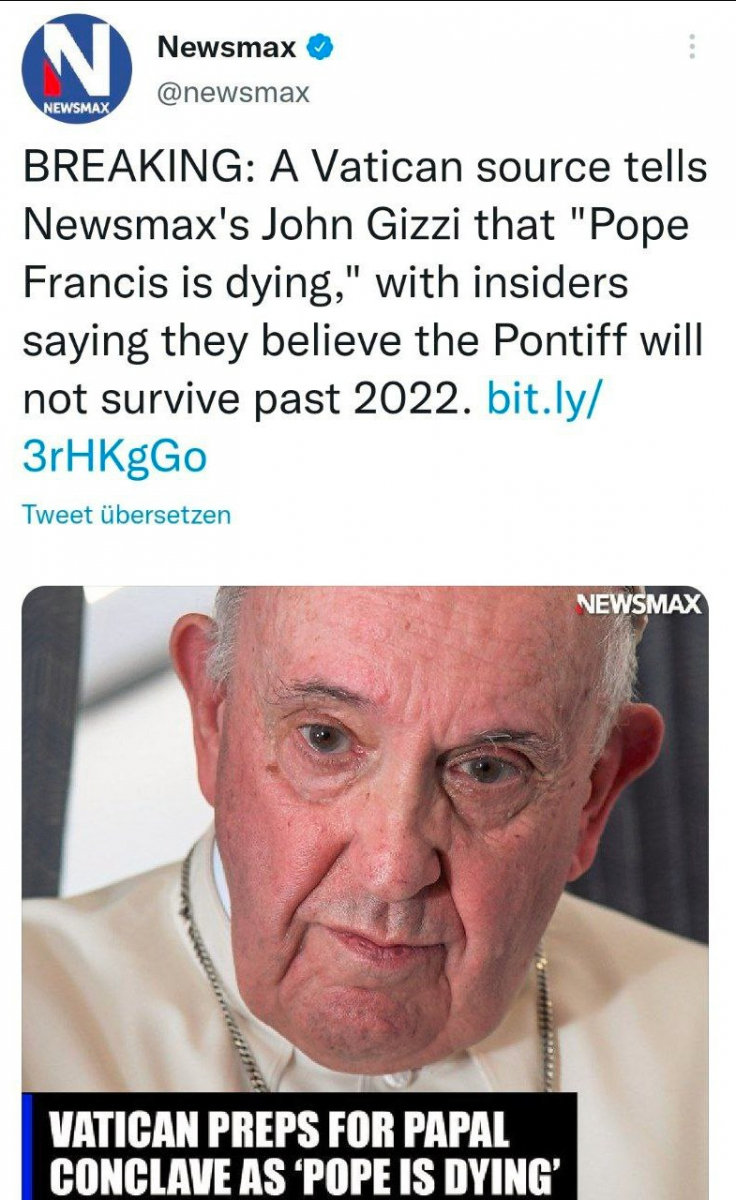
Task: Click the Newsmax display name
Action: [227, 47]
